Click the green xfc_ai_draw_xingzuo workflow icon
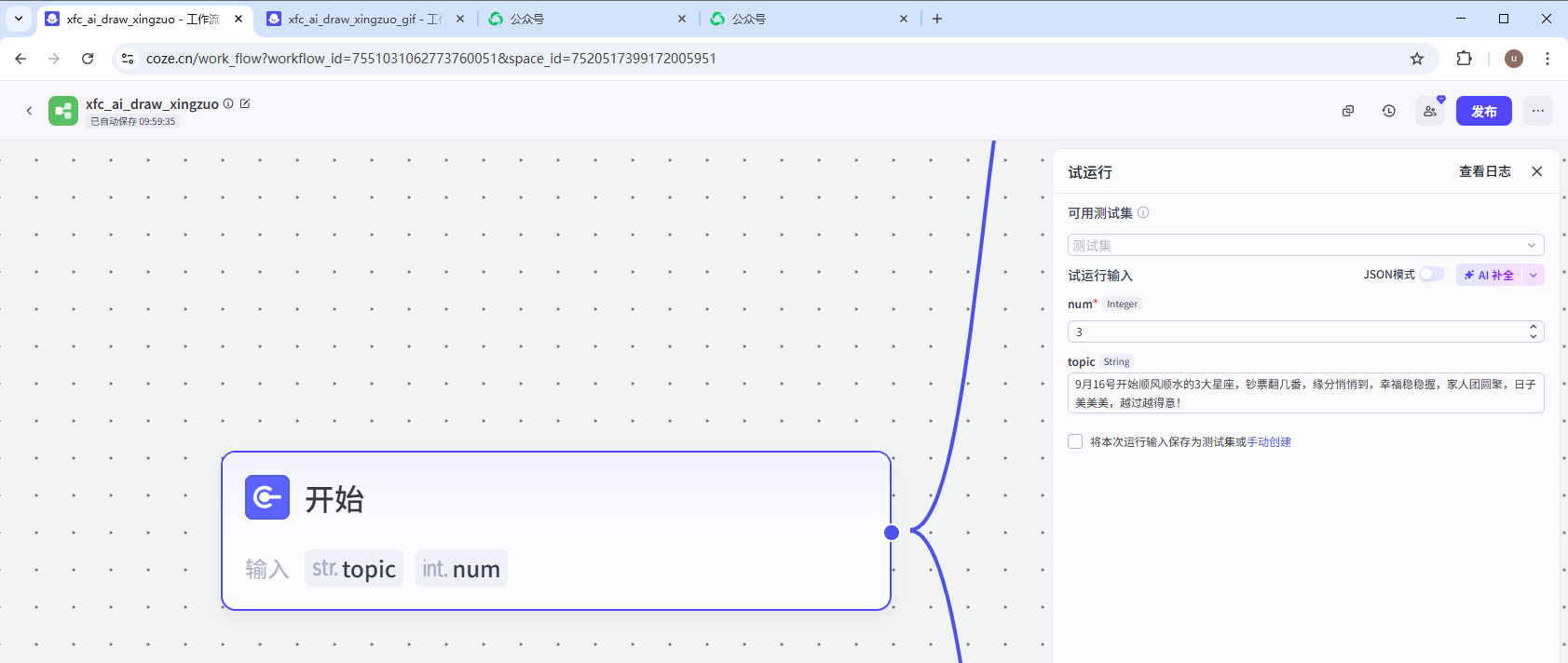The height and width of the screenshot is (663, 1568). [x=63, y=111]
